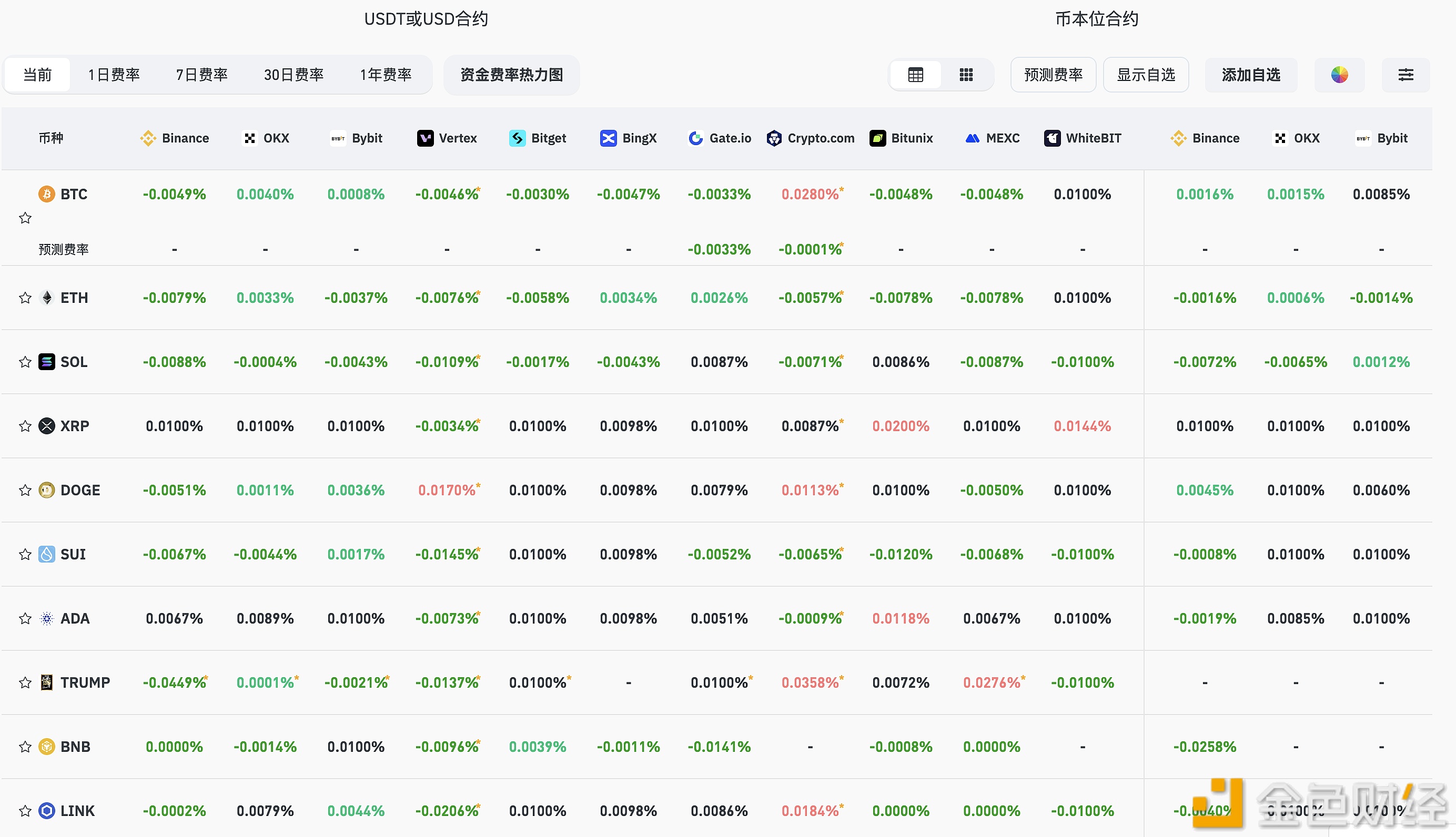The height and width of the screenshot is (837, 1456).
Task: Open the 资金费率热力图 heatmap
Action: (x=511, y=74)
